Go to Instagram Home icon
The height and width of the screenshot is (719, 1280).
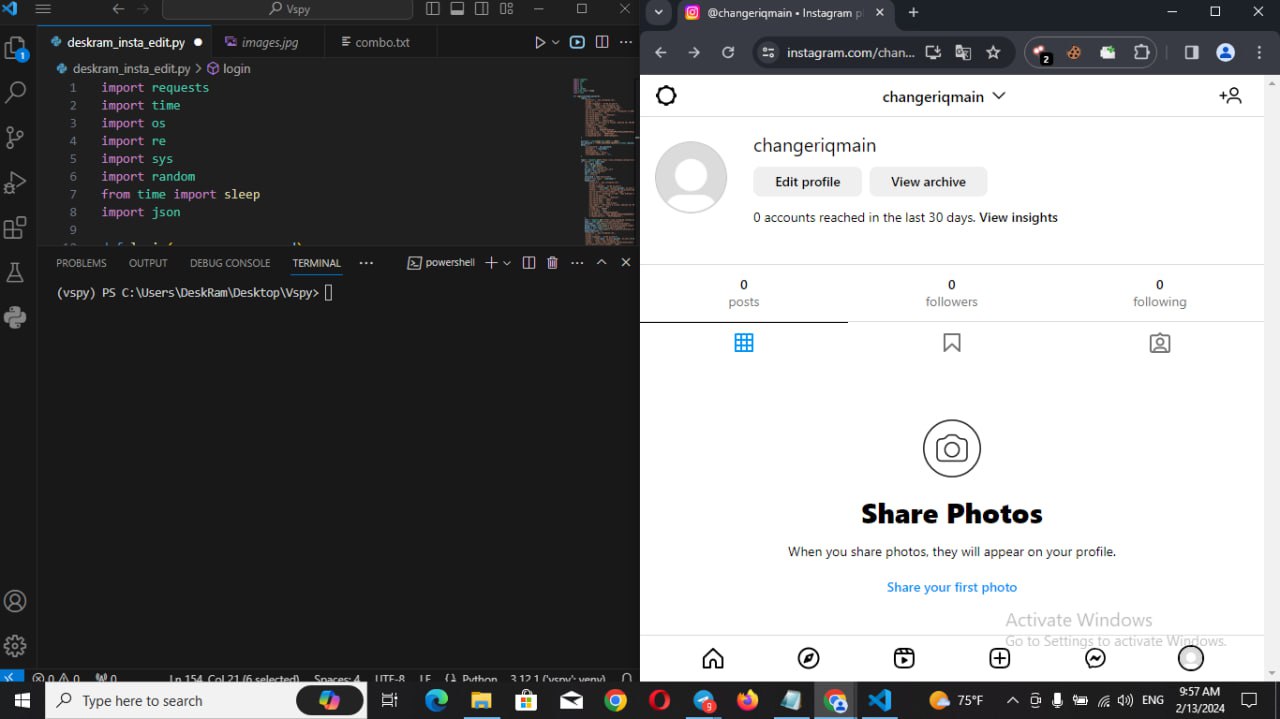tap(713, 658)
